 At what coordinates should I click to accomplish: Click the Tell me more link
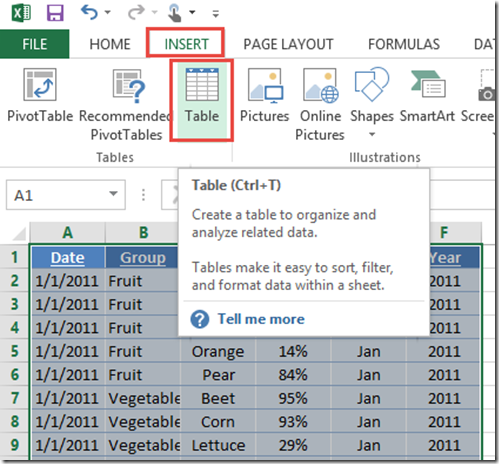[261, 319]
